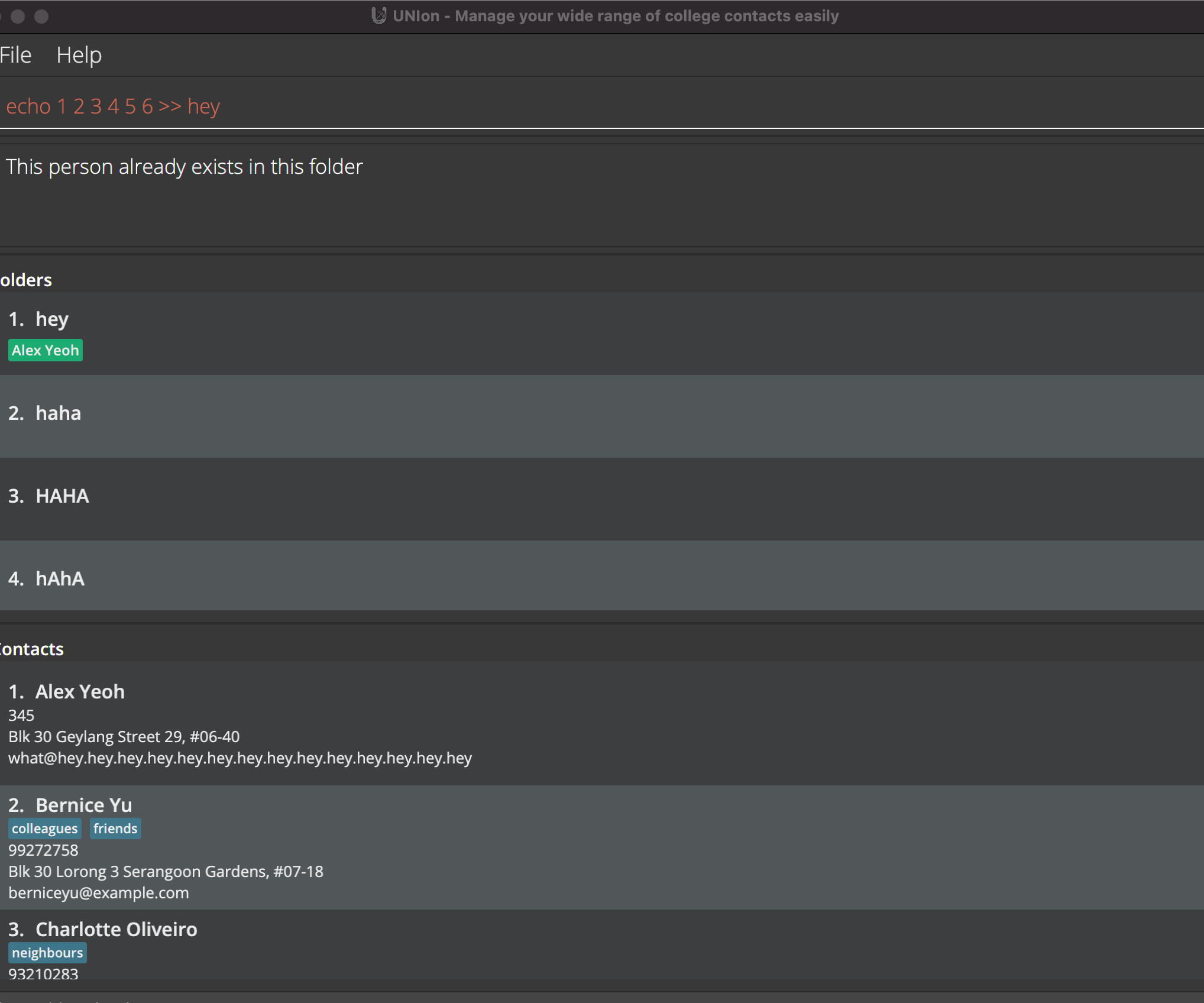Click the friends tag on Bernice Yu
This screenshot has width=1204, height=1003.
pos(115,829)
